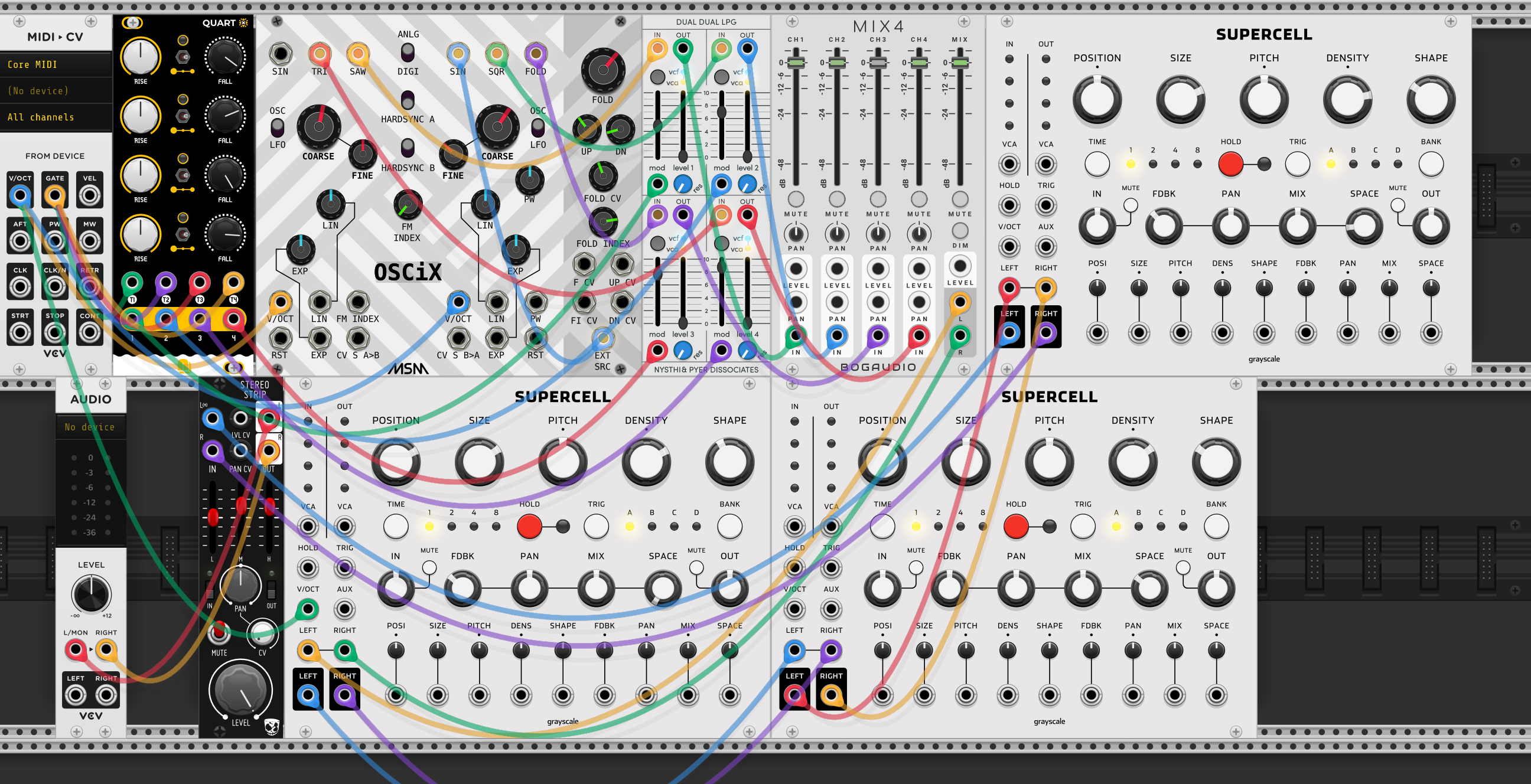Click the MIX4 CH3 PAN knob

(878, 233)
